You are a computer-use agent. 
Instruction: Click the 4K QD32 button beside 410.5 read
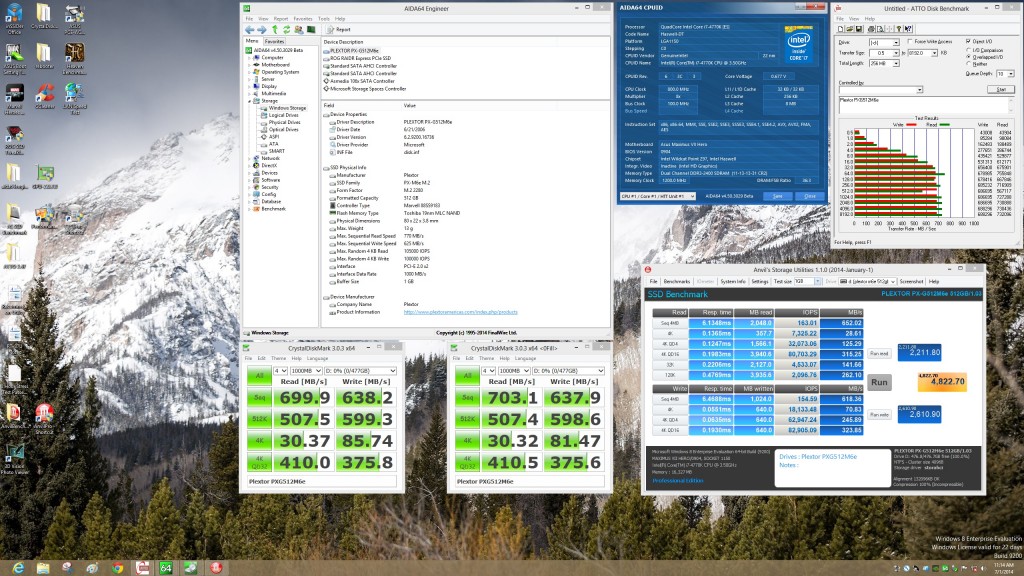coord(467,462)
